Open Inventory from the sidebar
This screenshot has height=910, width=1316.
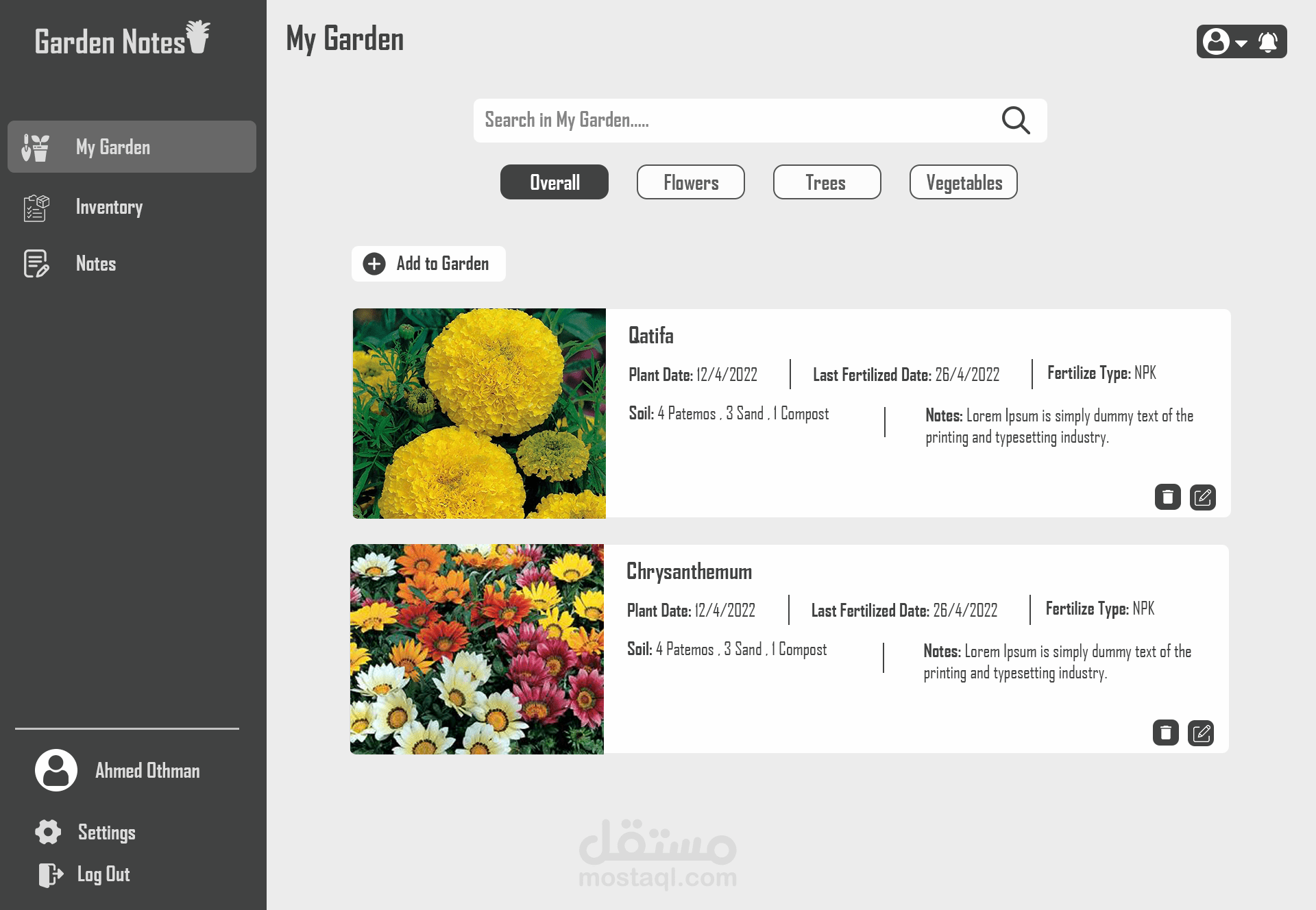[x=109, y=207]
